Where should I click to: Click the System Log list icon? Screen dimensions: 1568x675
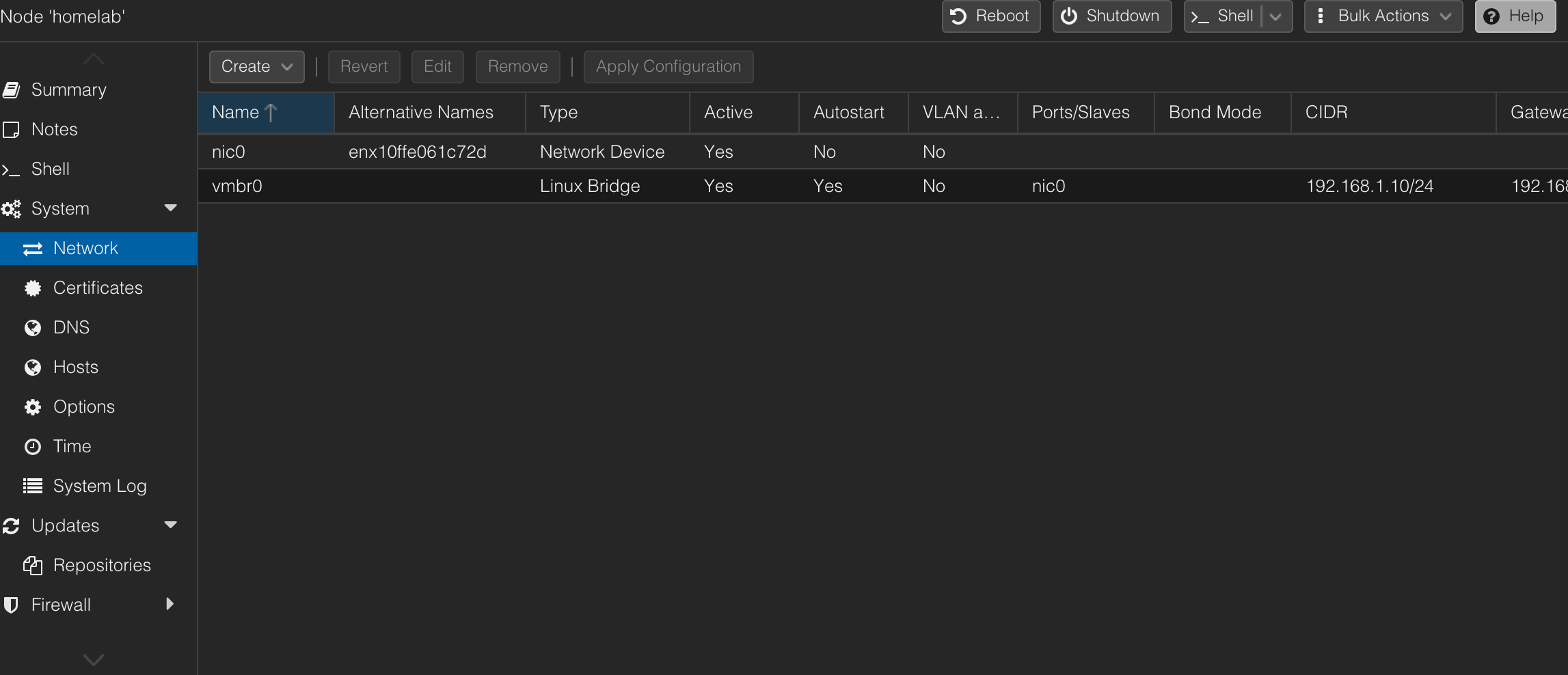point(33,486)
